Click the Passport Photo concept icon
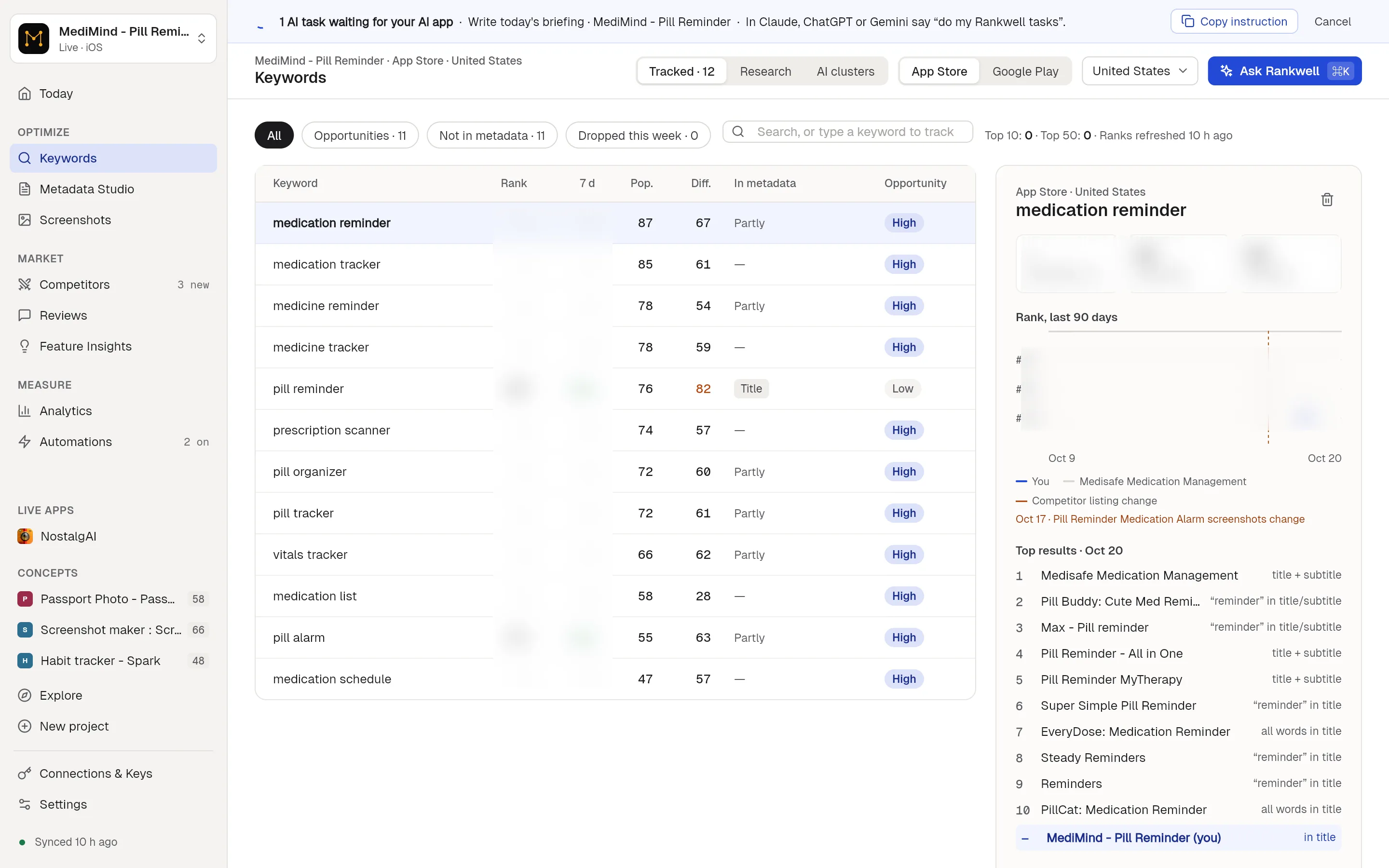The height and width of the screenshot is (868, 1389). click(x=25, y=599)
